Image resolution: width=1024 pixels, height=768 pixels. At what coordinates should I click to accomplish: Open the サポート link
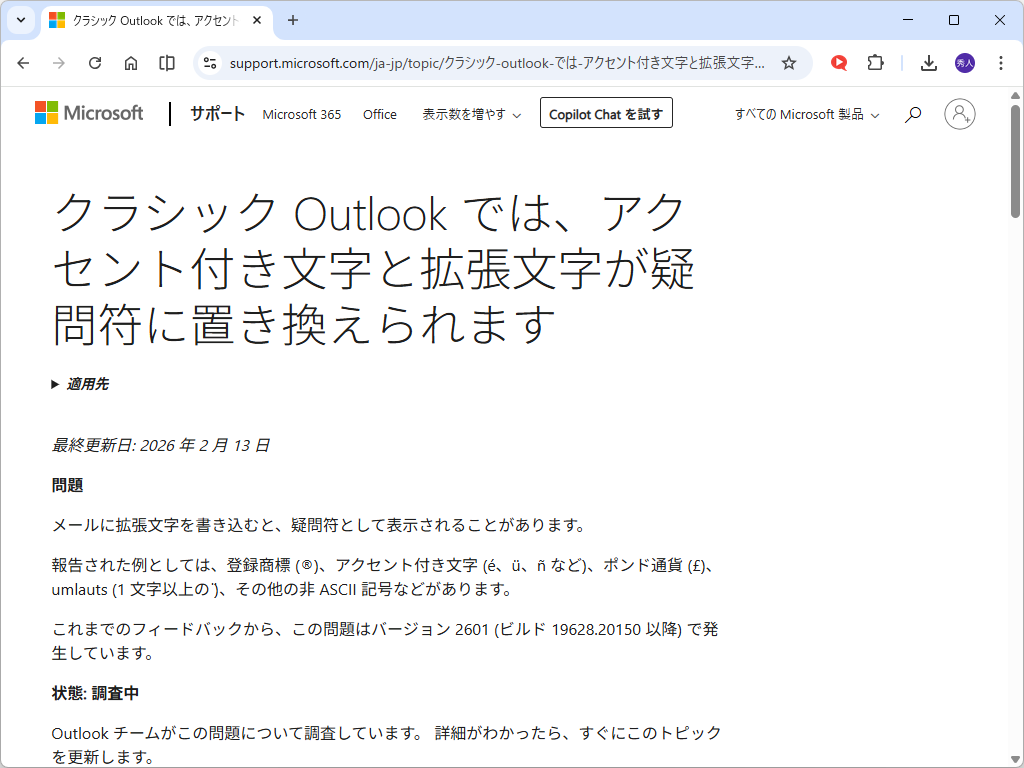pos(216,113)
